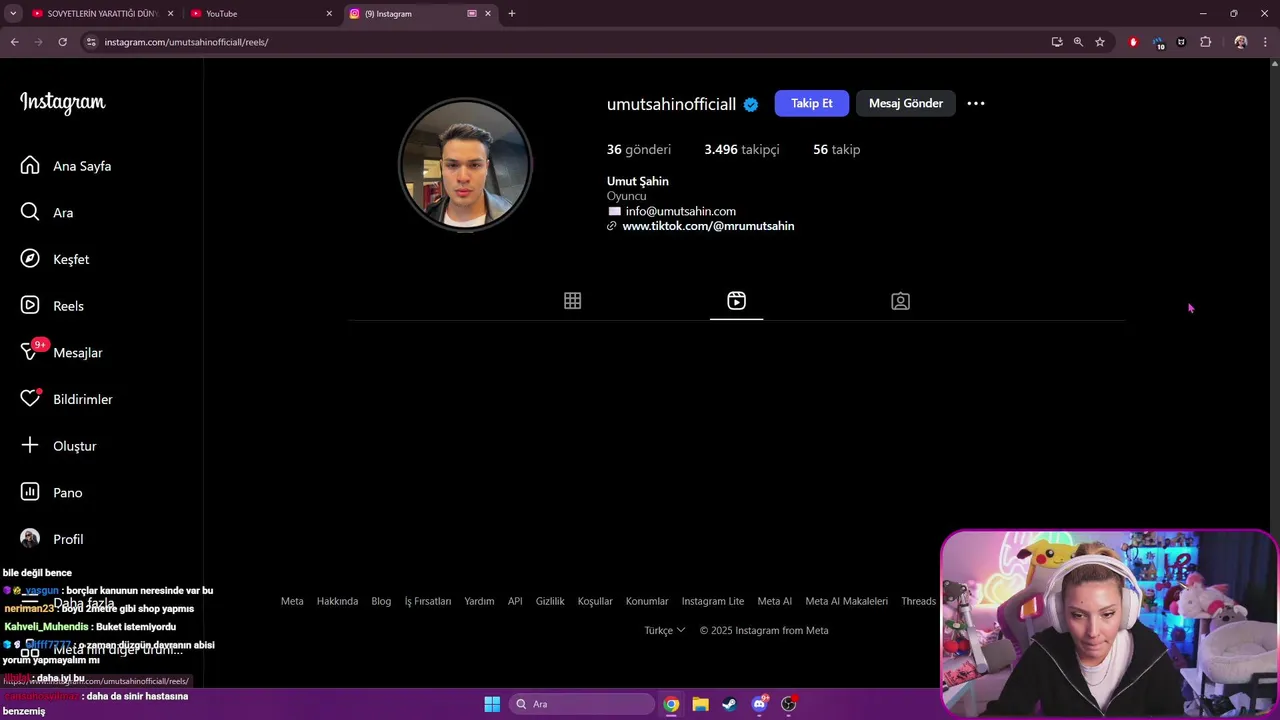Click Oluştur to create a post

(x=59, y=446)
